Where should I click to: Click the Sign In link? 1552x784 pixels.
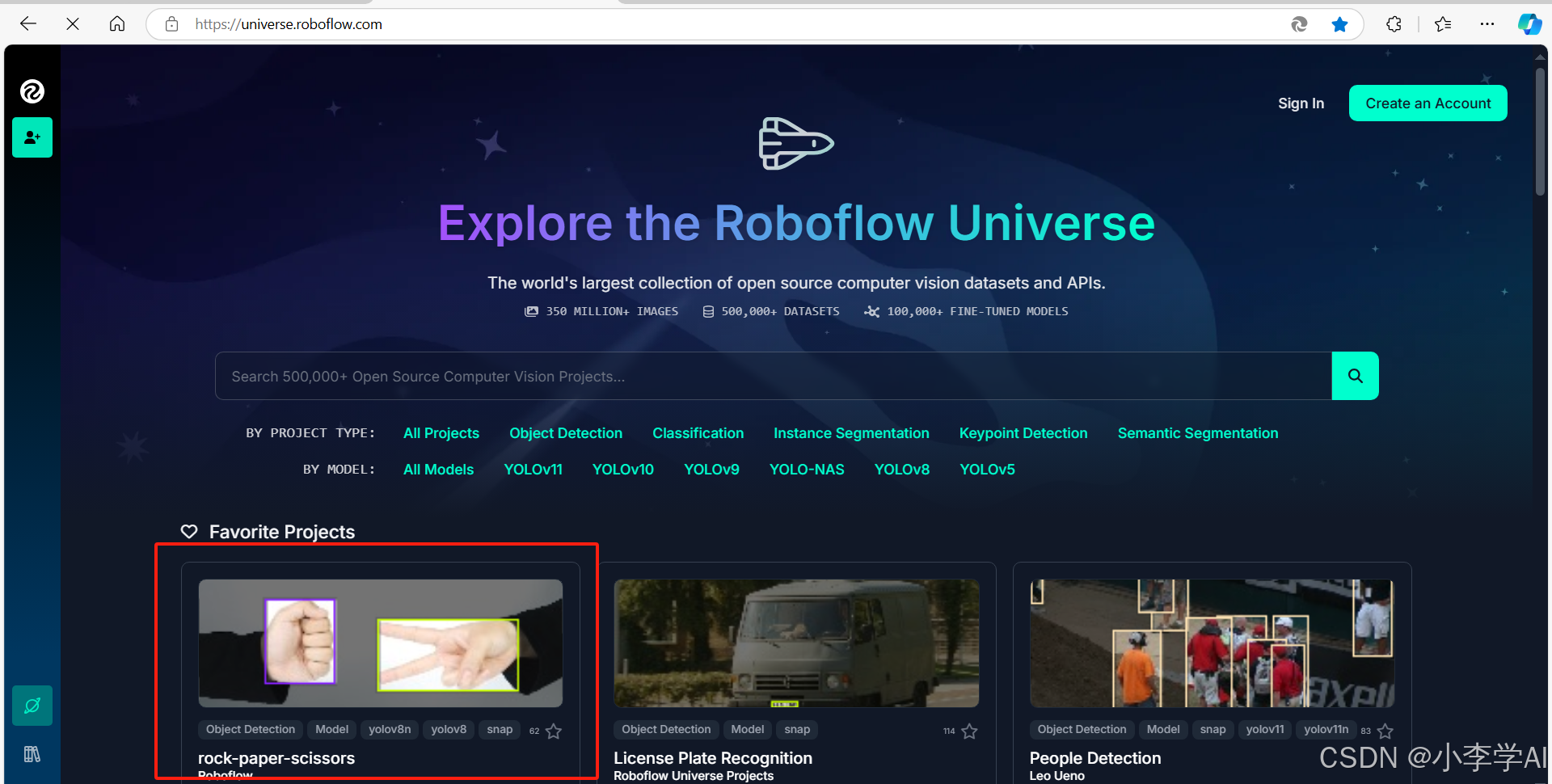1301,103
